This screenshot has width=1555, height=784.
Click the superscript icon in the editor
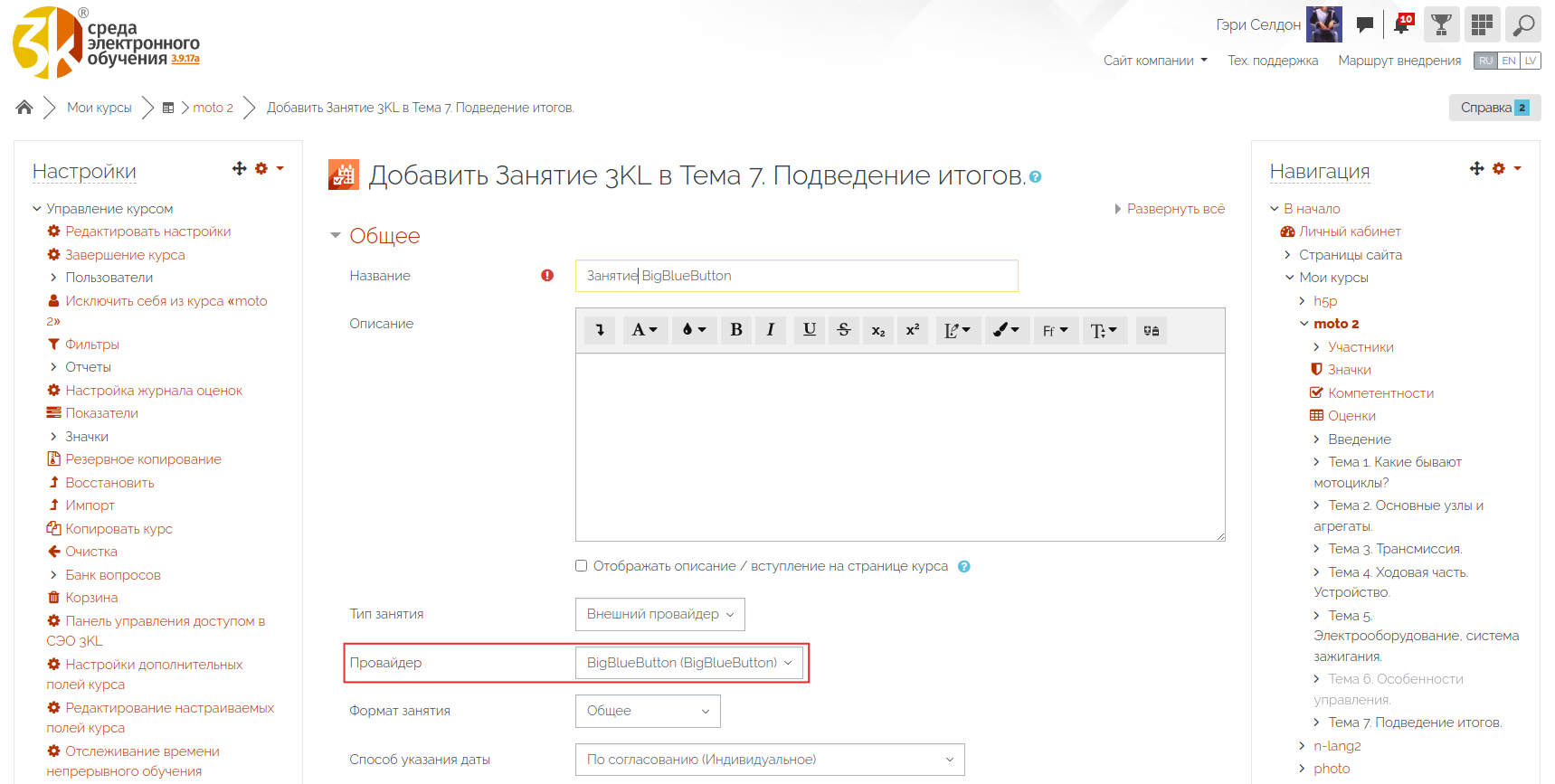pos(913,330)
